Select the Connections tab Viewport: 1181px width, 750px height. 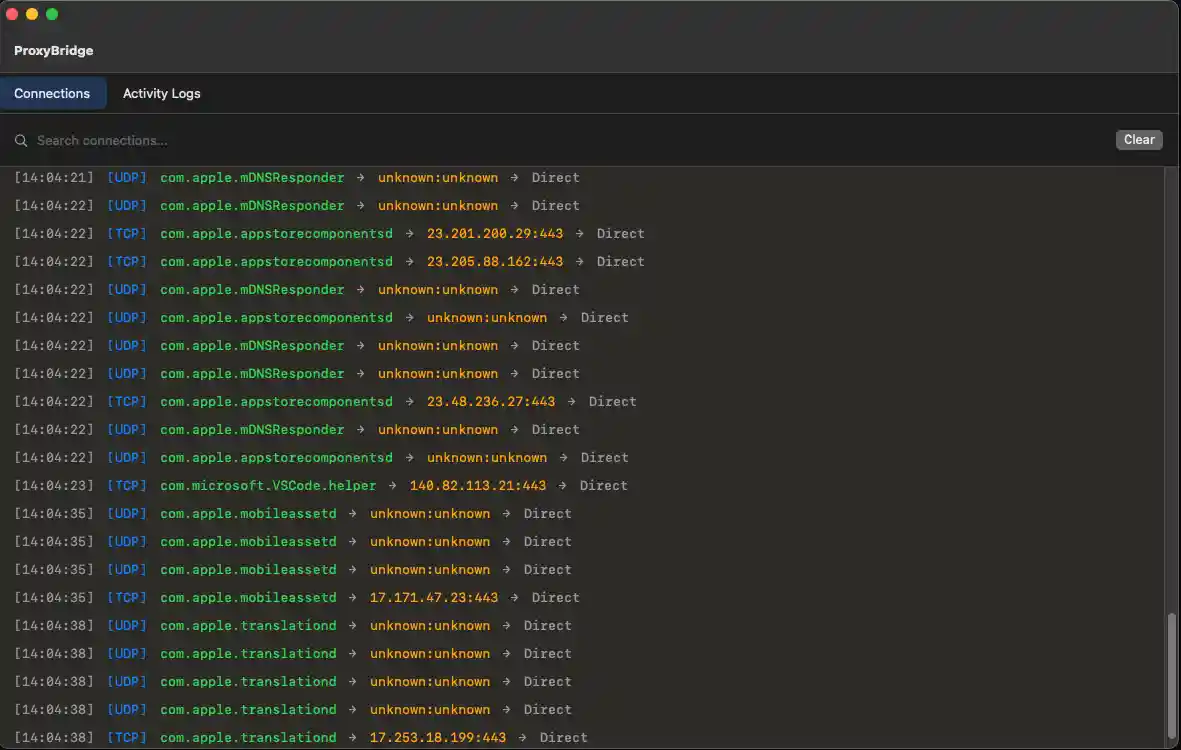click(x=52, y=93)
